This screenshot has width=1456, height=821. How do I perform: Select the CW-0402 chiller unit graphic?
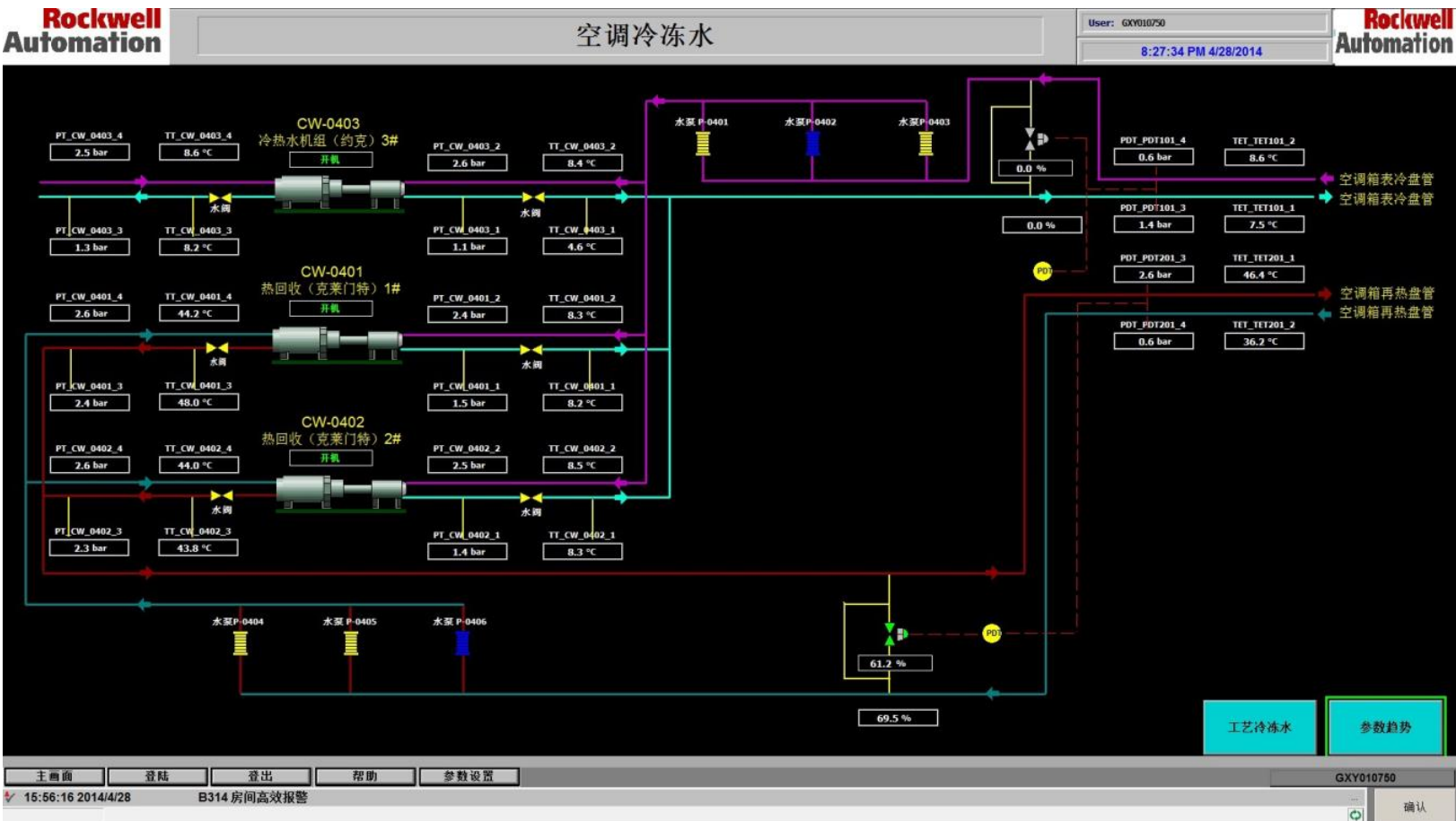click(340, 492)
